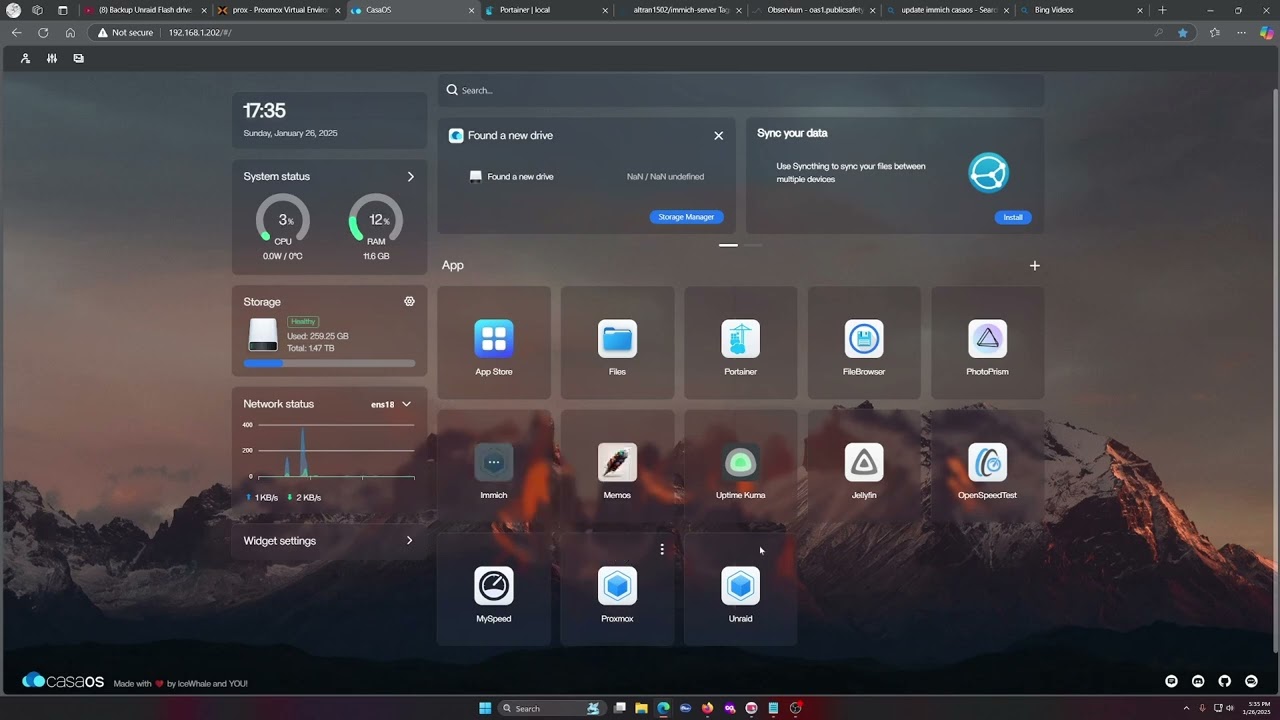This screenshot has width=1280, height=720.
Task: Open the Windows Start button
Action: coord(485,708)
